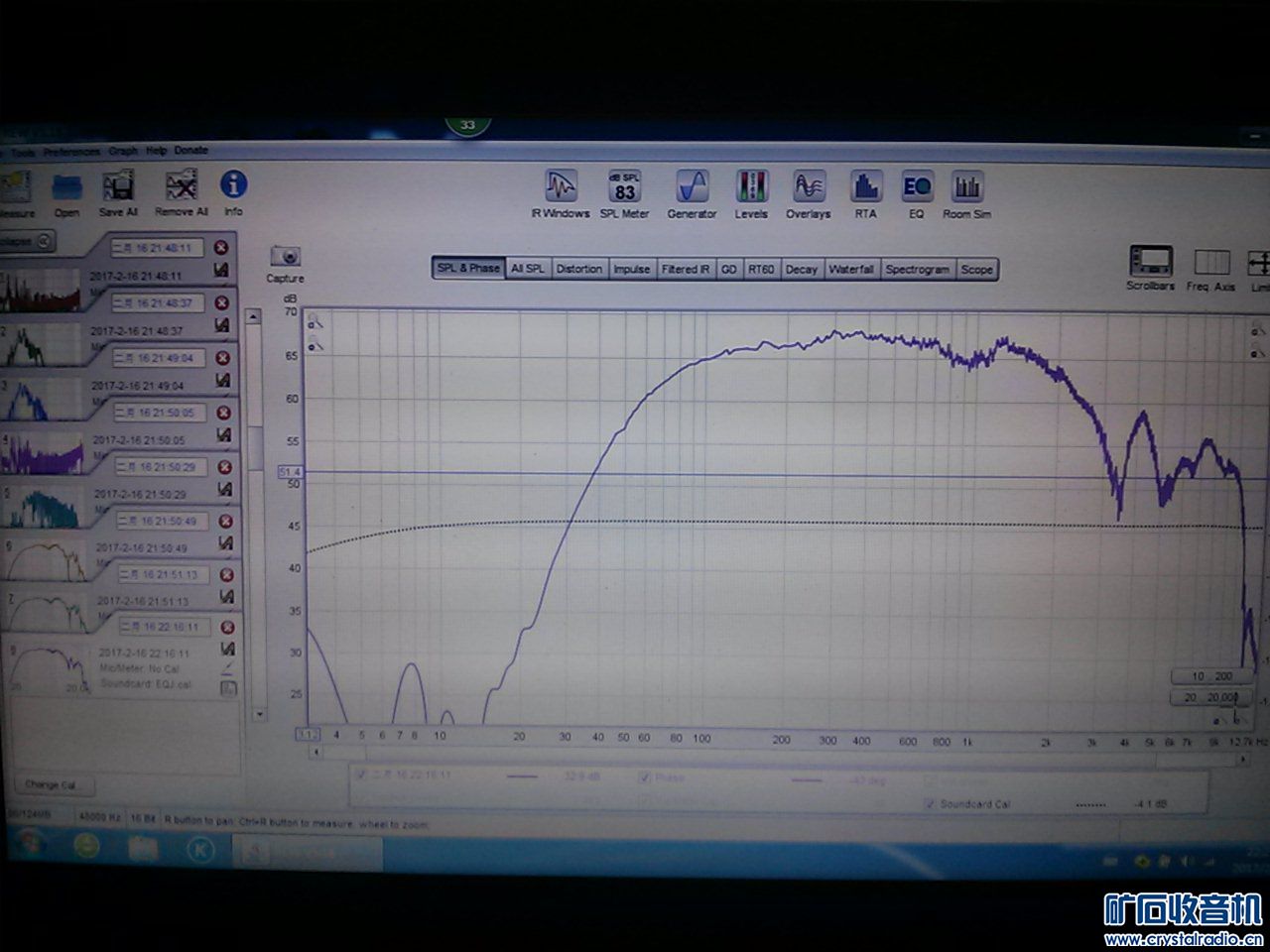The width and height of the screenshot is (1270, 952).
Task: Edit the name field of measurement 21:48:37
Action: click(158, 302)
